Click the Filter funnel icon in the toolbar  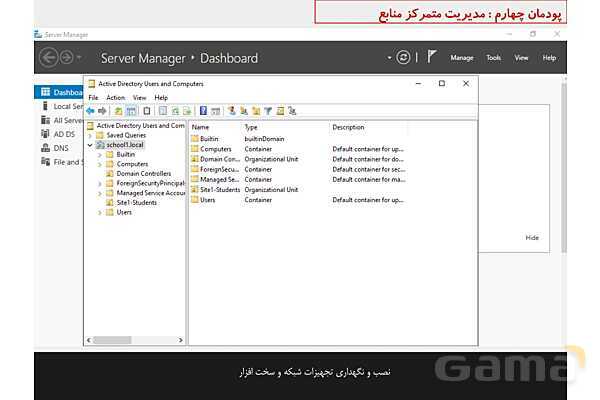tap(268, 111)
